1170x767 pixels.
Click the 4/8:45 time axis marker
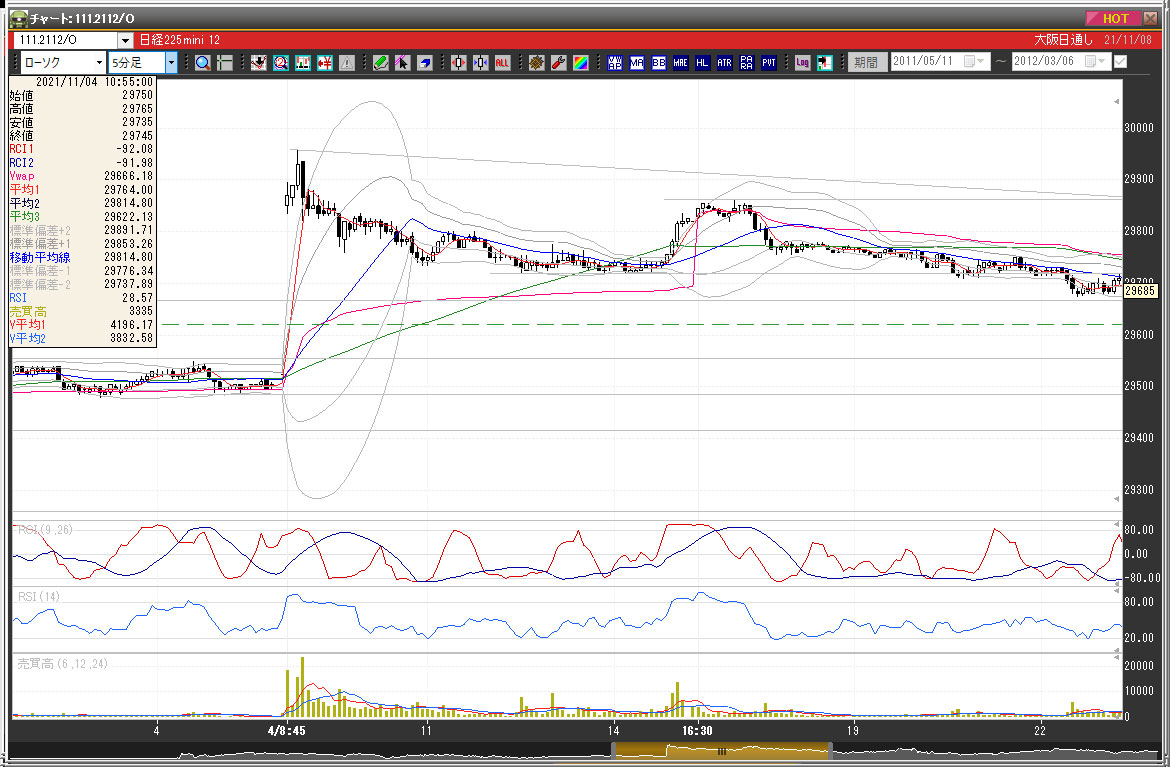(x=287, y=730)
